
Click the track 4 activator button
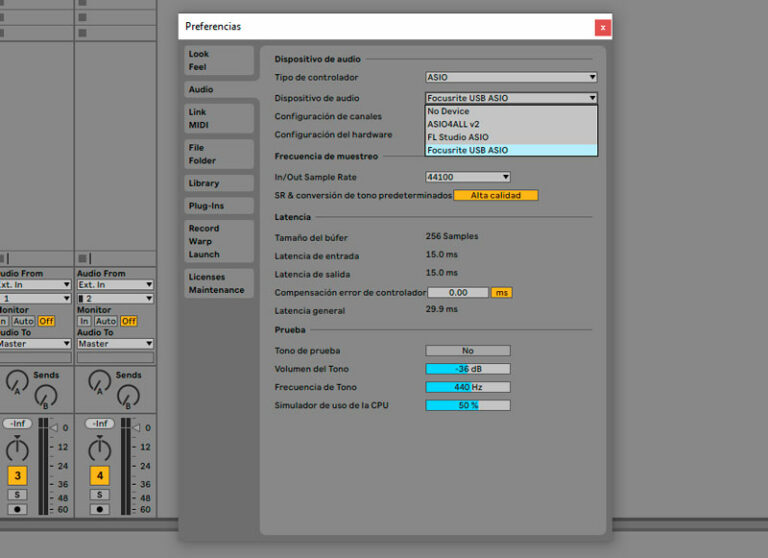pos(99,475)
